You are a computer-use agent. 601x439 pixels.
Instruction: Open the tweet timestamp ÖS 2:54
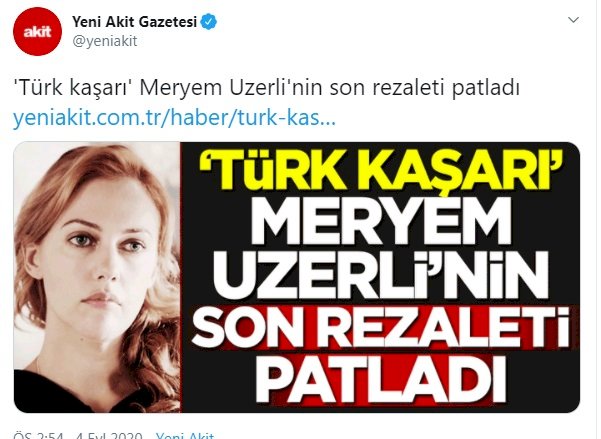point(38,436)
